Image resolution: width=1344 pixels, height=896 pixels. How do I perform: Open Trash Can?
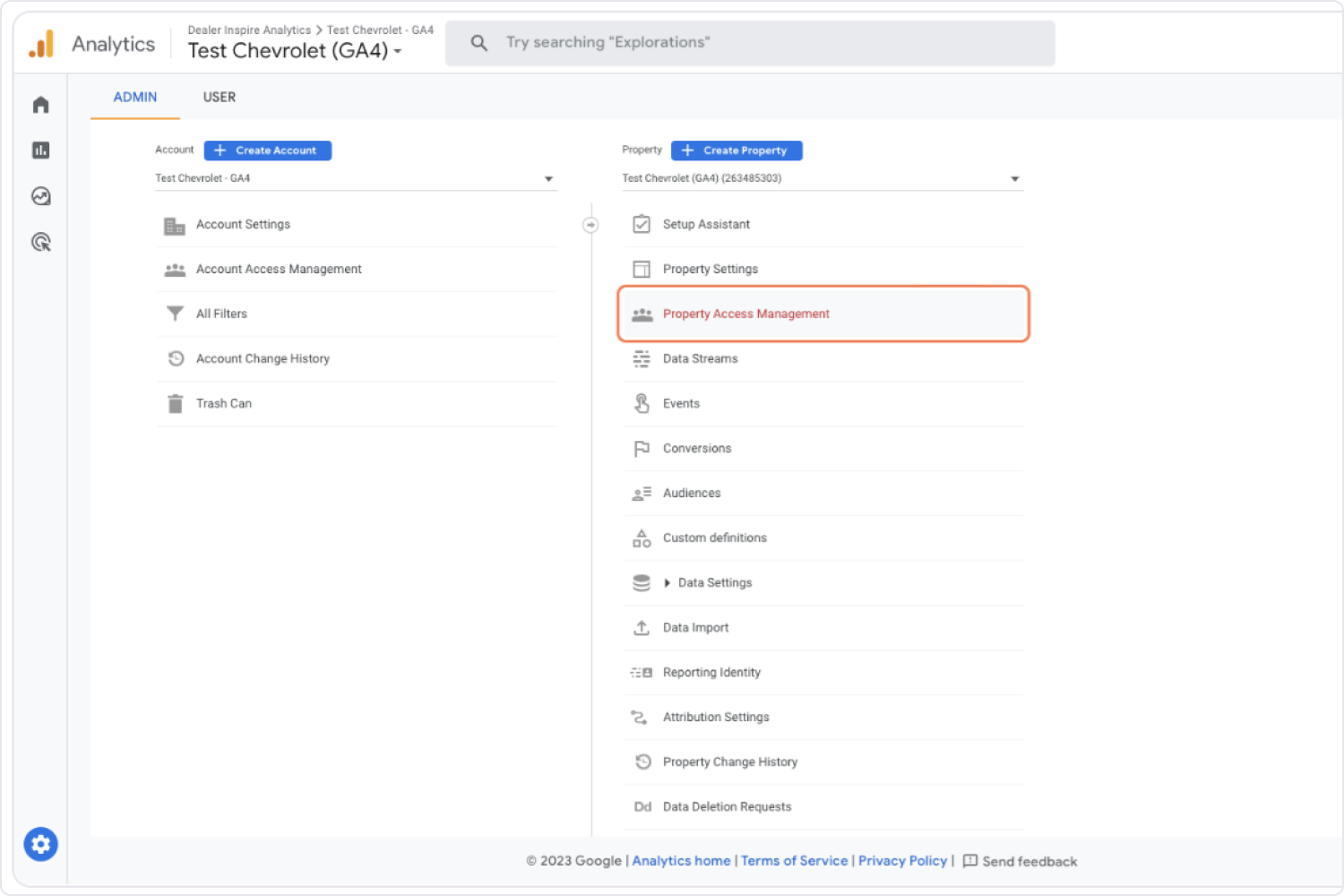pyautogui.click(x=358, y=404)
